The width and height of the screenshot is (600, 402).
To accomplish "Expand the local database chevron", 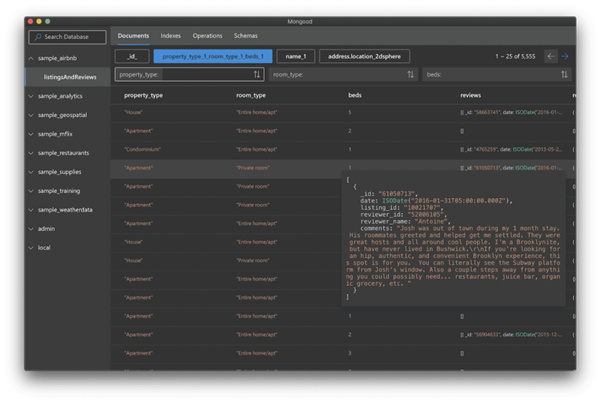I will pos(31,248).
